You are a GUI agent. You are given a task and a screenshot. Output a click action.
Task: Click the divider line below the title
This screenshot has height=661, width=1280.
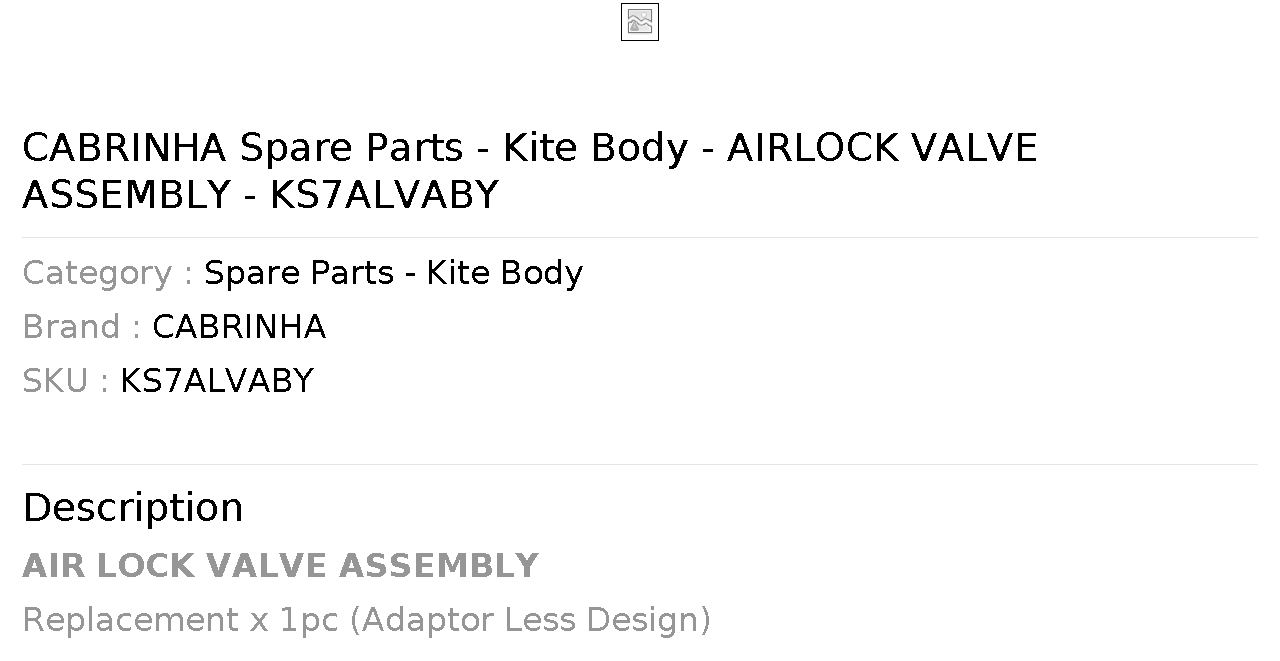640,237
